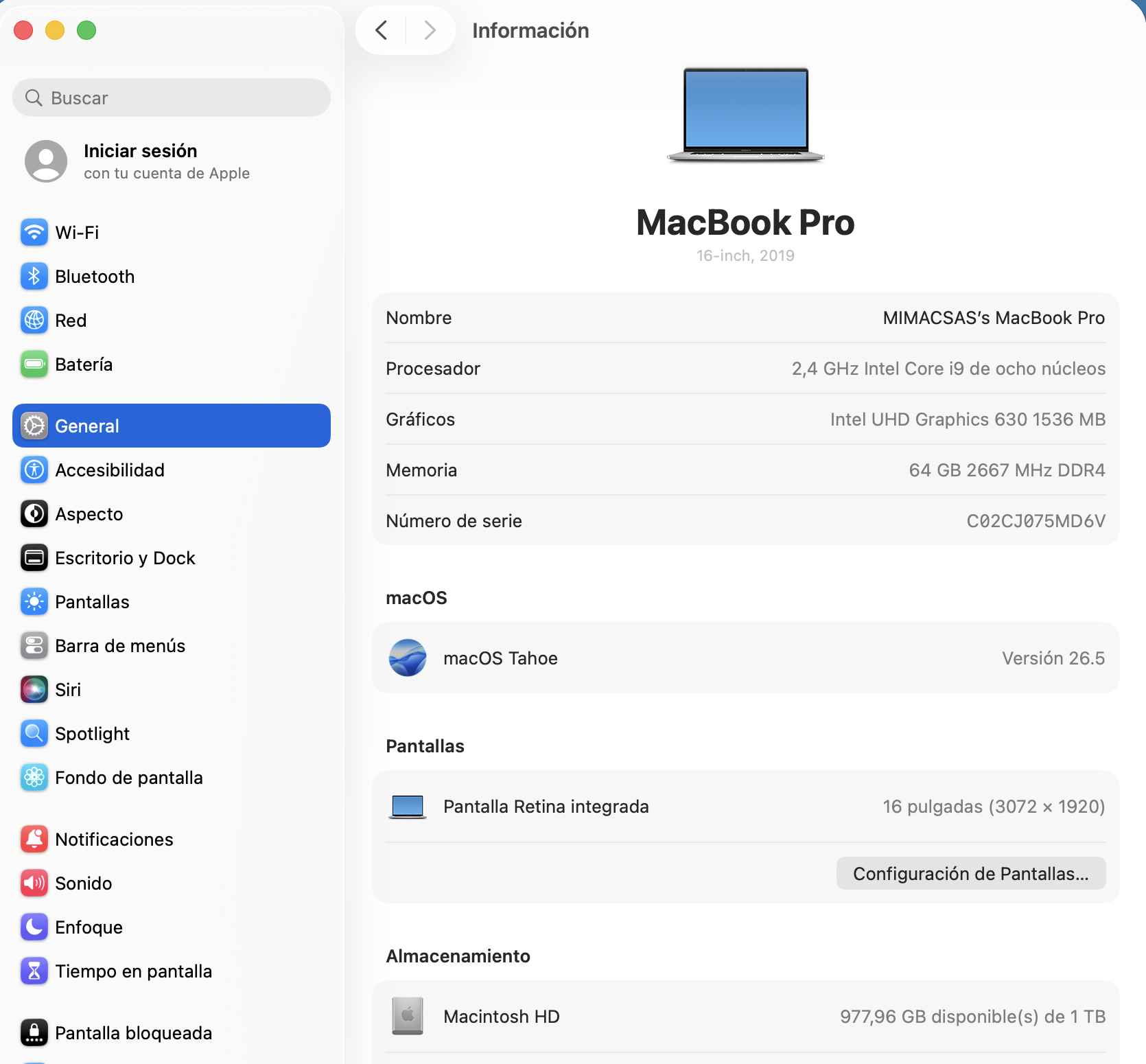Viewport: 1146px width, 1064px height.
Task: Click the 64 GB 2667 MHz DDR4 value
Action: tap(1007, 470)
